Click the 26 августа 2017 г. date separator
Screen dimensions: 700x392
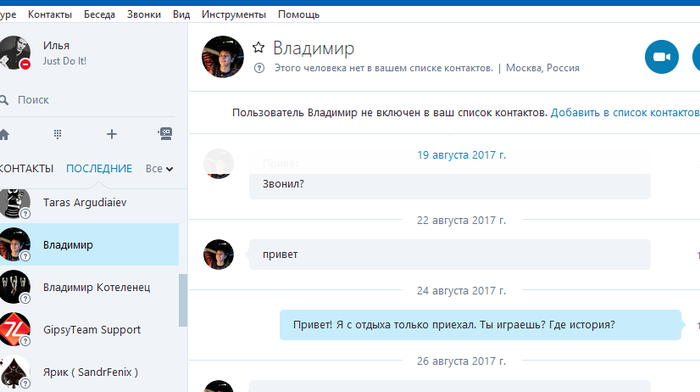(462, 361)
